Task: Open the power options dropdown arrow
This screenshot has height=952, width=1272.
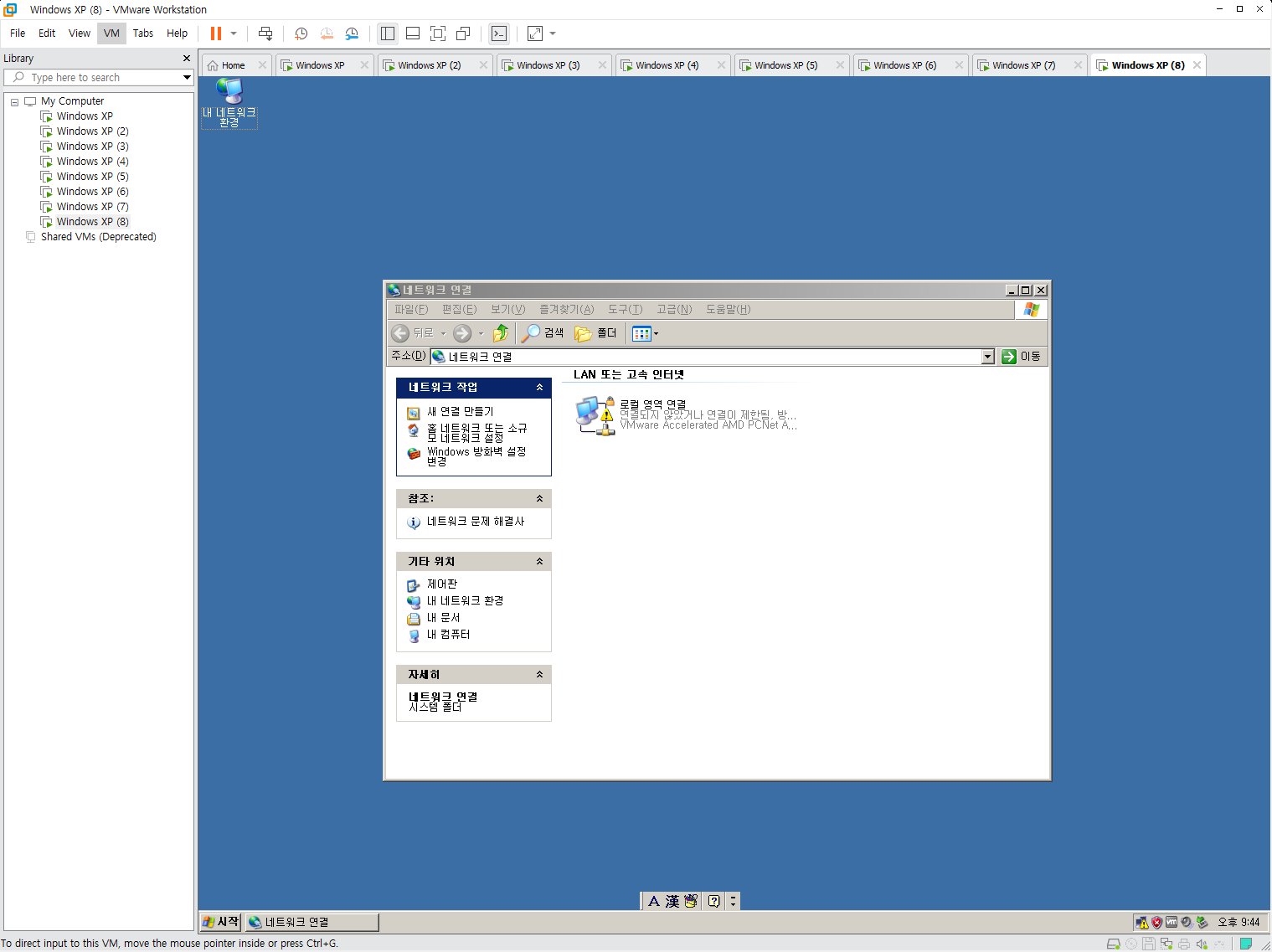Action: coord(234,33)
